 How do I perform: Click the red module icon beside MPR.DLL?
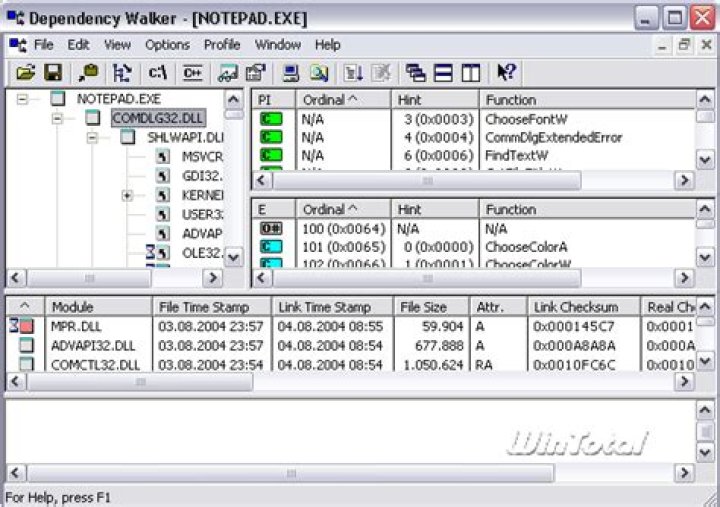pyautogui.click(x=27, y=326)
